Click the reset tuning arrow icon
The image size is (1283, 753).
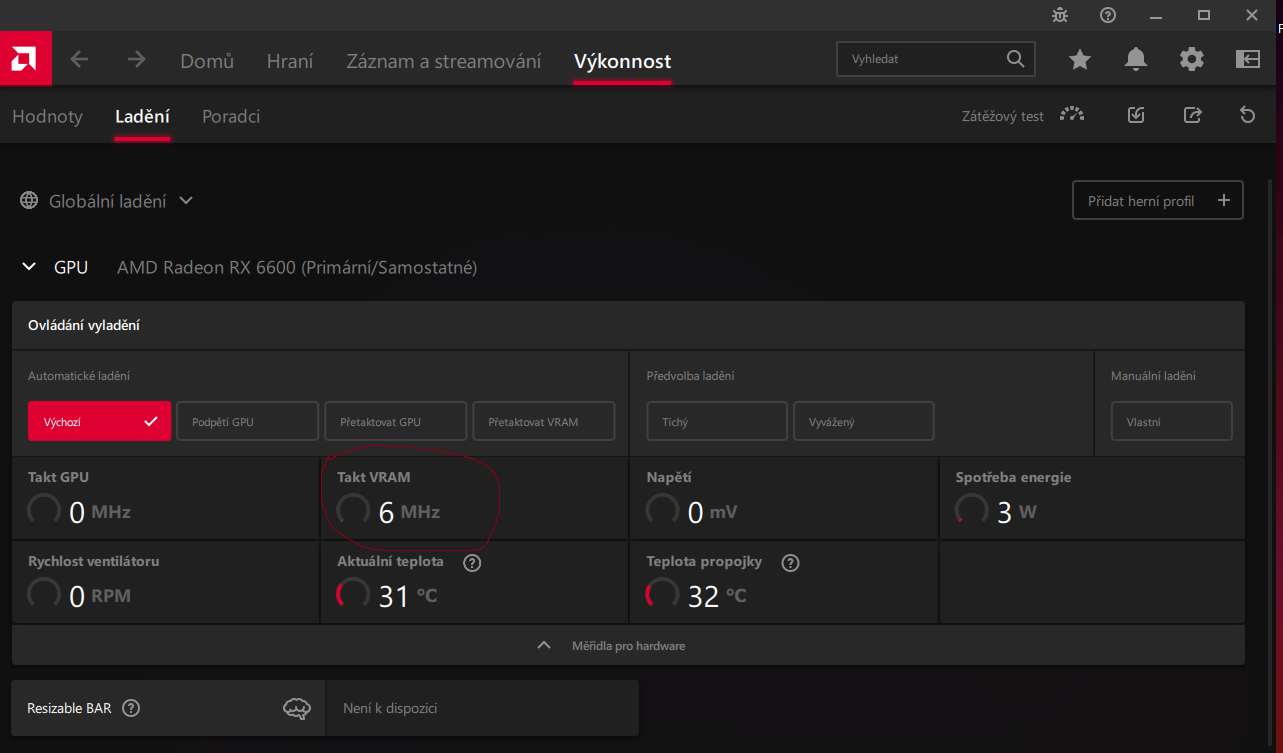point(1247,115)
